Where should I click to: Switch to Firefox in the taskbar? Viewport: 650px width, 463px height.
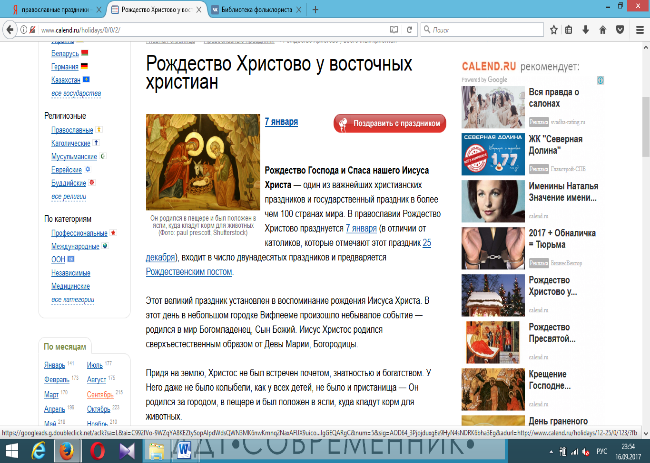tap(67, 451)
